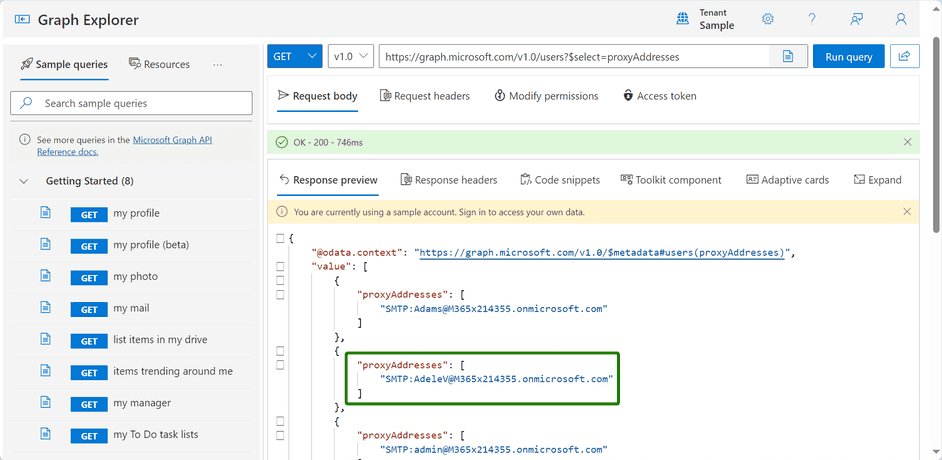Image resolution: width=942 pixels, height=460 pixels.
Task: Open document icon next to my manager
Action: (46, 402)
